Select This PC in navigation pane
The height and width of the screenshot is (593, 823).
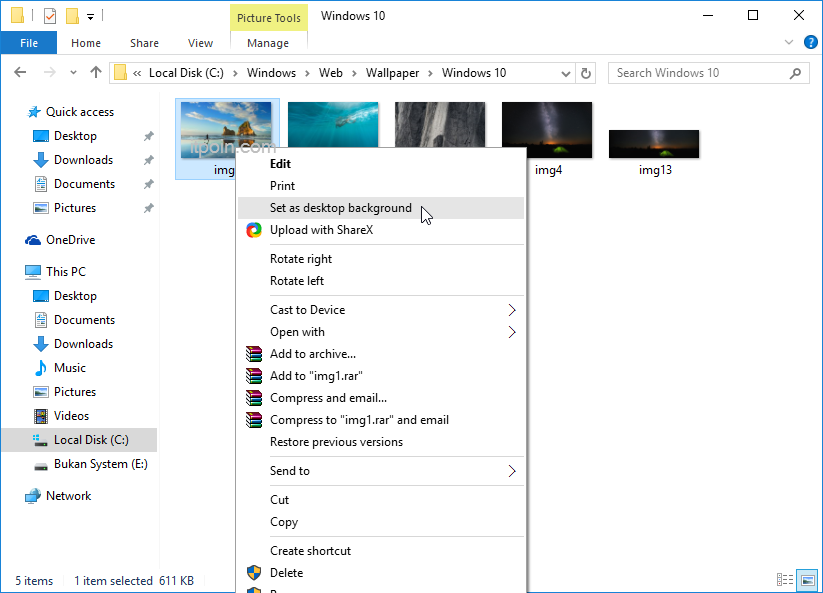pos(66,272)
